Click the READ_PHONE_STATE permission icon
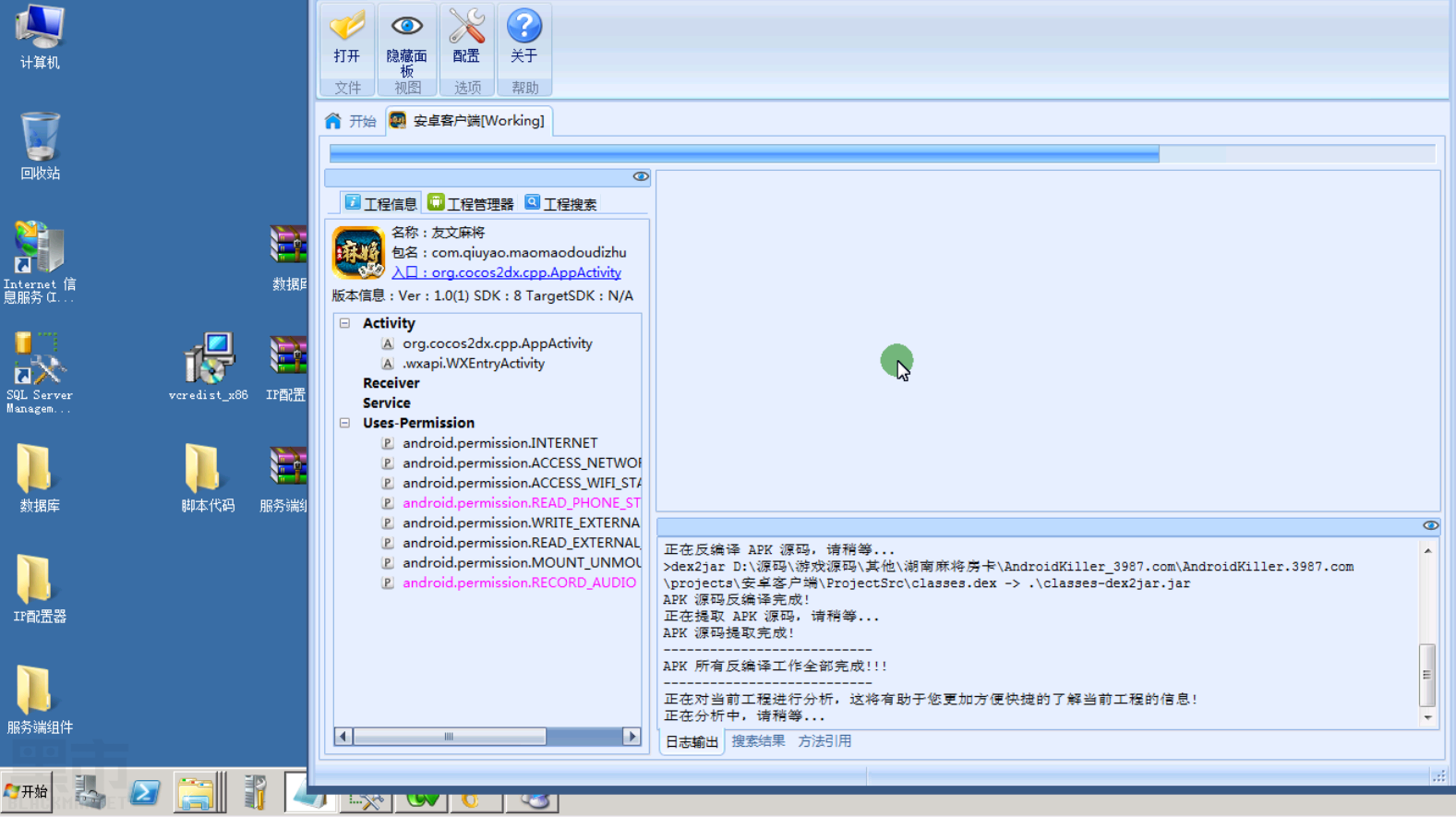The image size is (1456, 817). coord(388,503)
